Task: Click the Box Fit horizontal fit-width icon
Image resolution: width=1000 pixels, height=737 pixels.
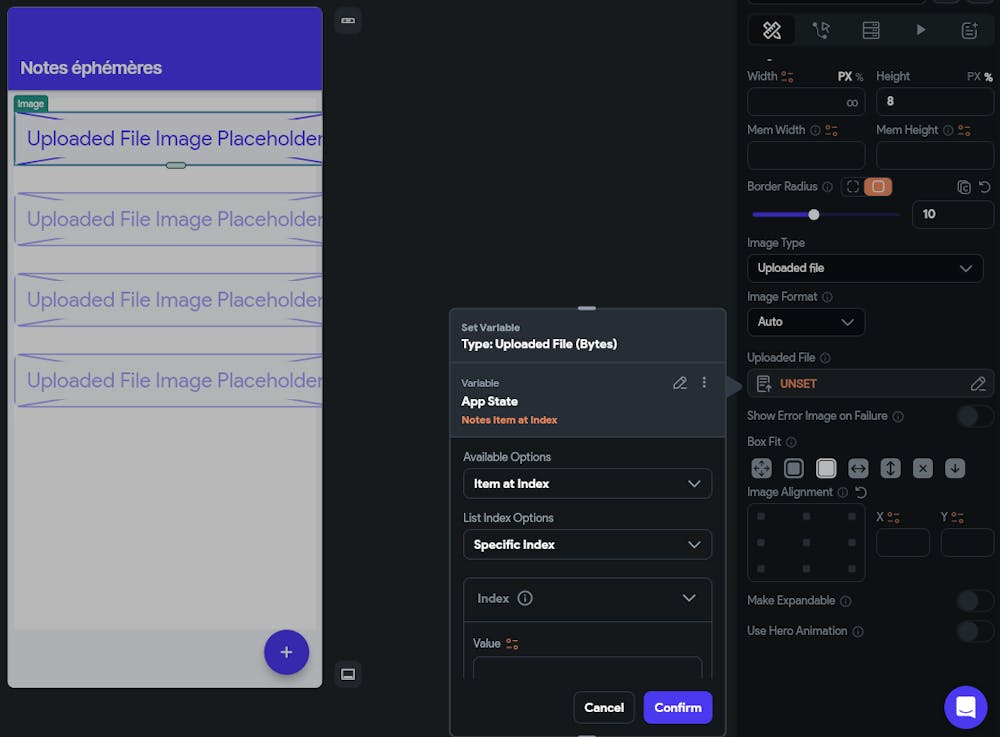Action: pyautogui.click(x=858, y=468)
